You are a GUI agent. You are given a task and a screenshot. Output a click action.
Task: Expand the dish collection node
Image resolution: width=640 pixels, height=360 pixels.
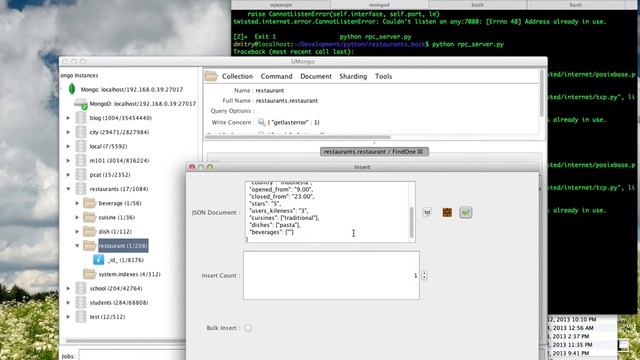point(77,231)
